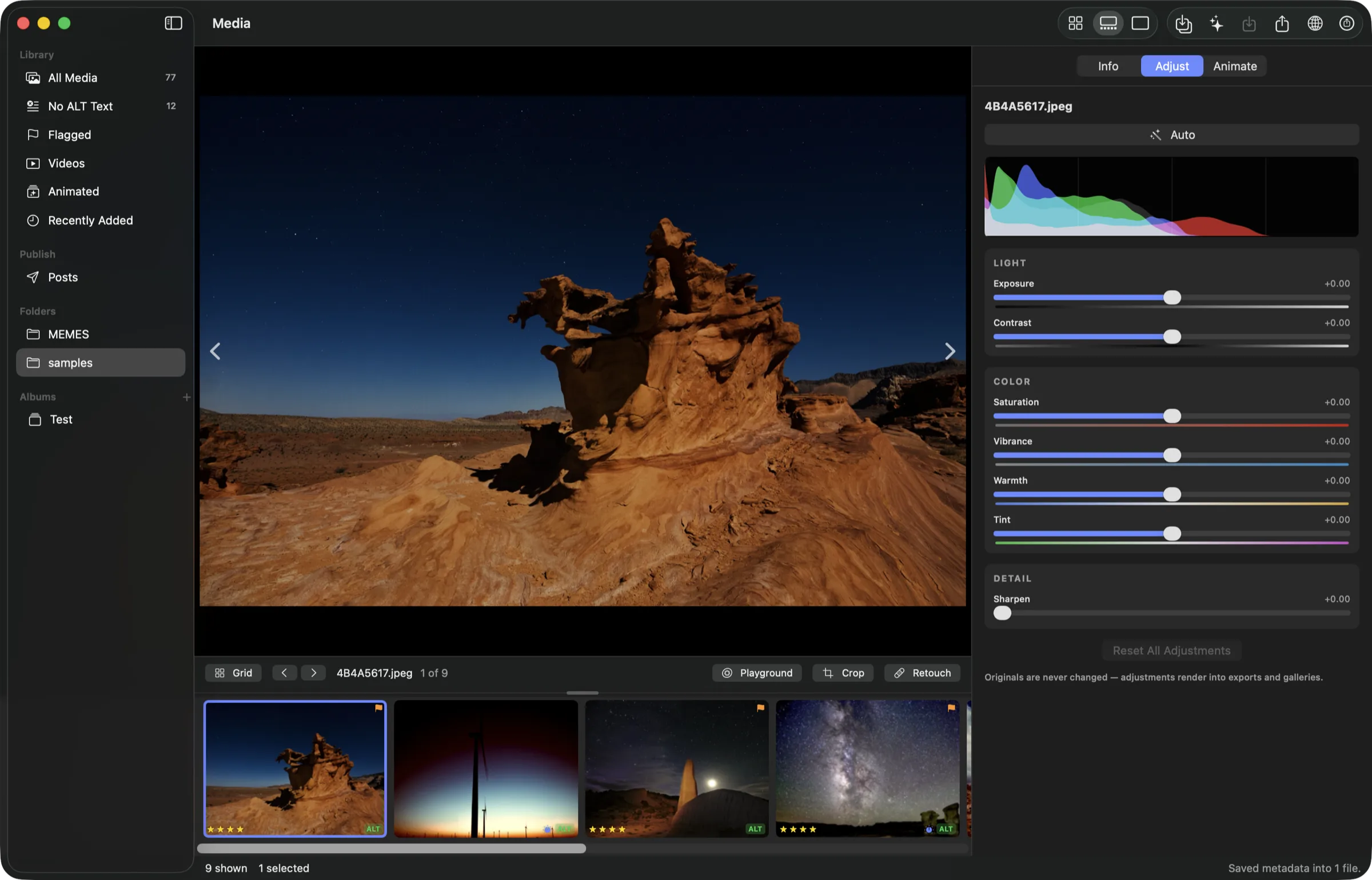Open Animated in the sidebar

(101, 191)
